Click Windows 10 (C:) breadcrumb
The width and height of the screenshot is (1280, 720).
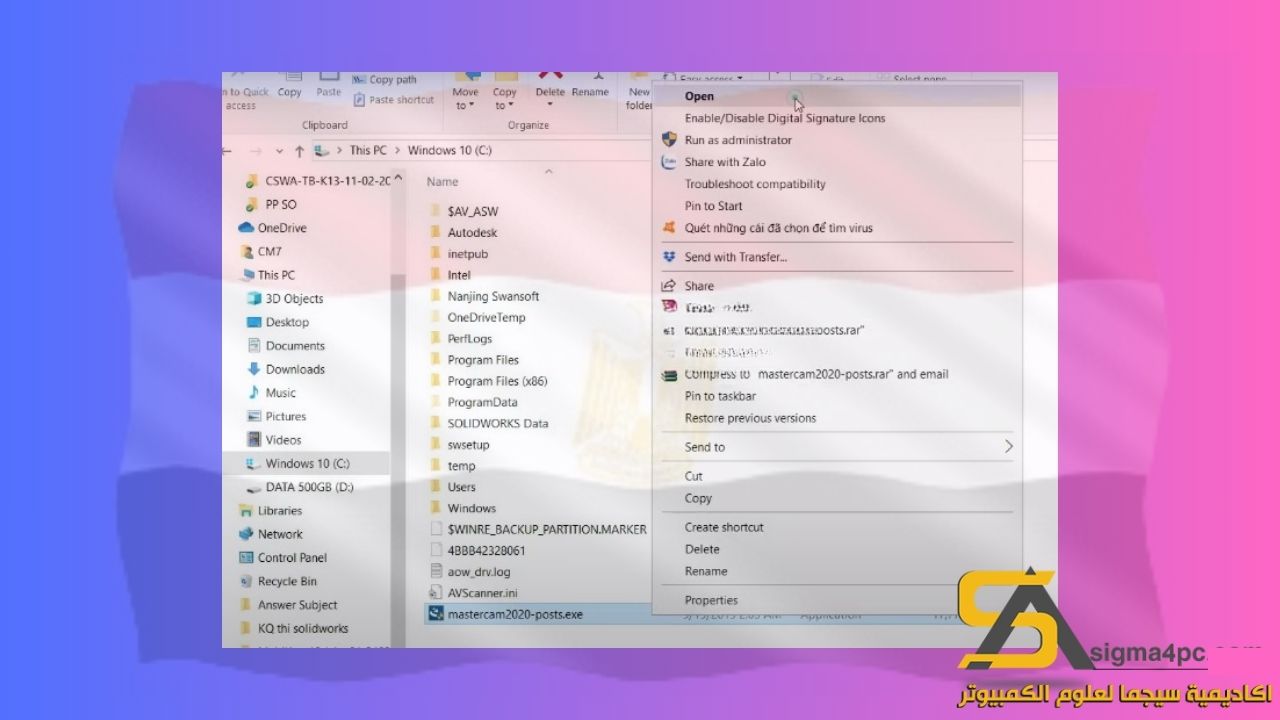coord(450,150)
